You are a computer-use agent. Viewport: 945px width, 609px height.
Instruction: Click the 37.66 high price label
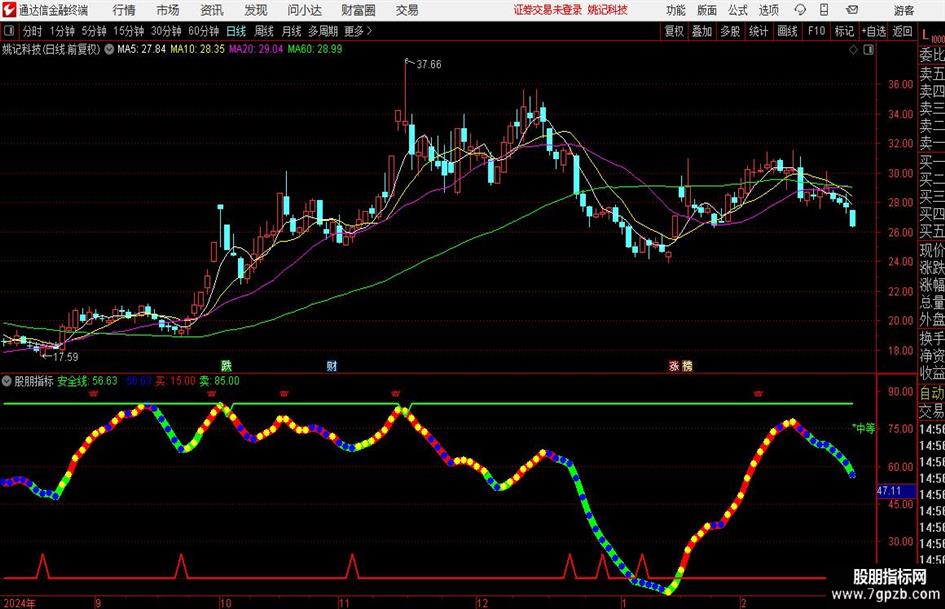429,65
